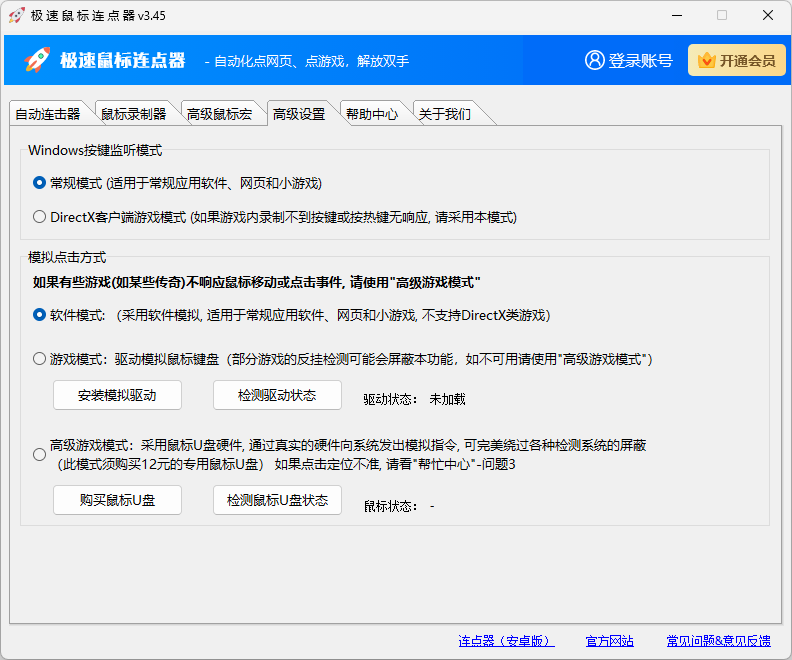Image resolution: width=792 pixels, height=660 pixels.
Task: Enable 游戏模式 driver simulation radio
Action: pos(40,358)
